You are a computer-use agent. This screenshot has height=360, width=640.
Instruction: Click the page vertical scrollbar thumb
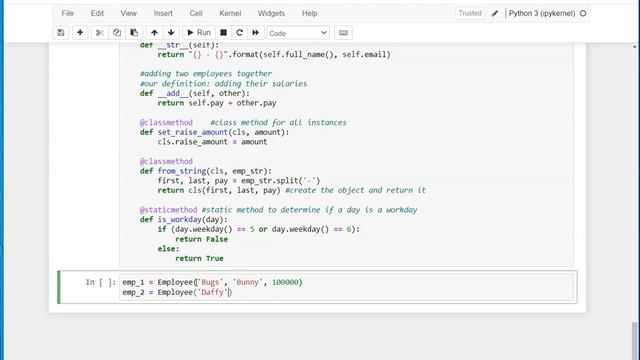[x=635, y=341]
